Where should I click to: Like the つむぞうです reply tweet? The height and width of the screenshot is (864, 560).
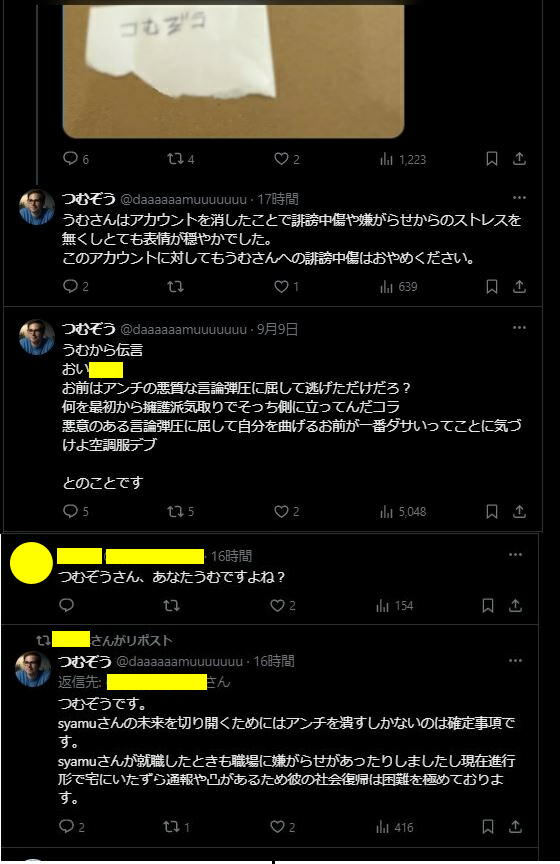283,827
